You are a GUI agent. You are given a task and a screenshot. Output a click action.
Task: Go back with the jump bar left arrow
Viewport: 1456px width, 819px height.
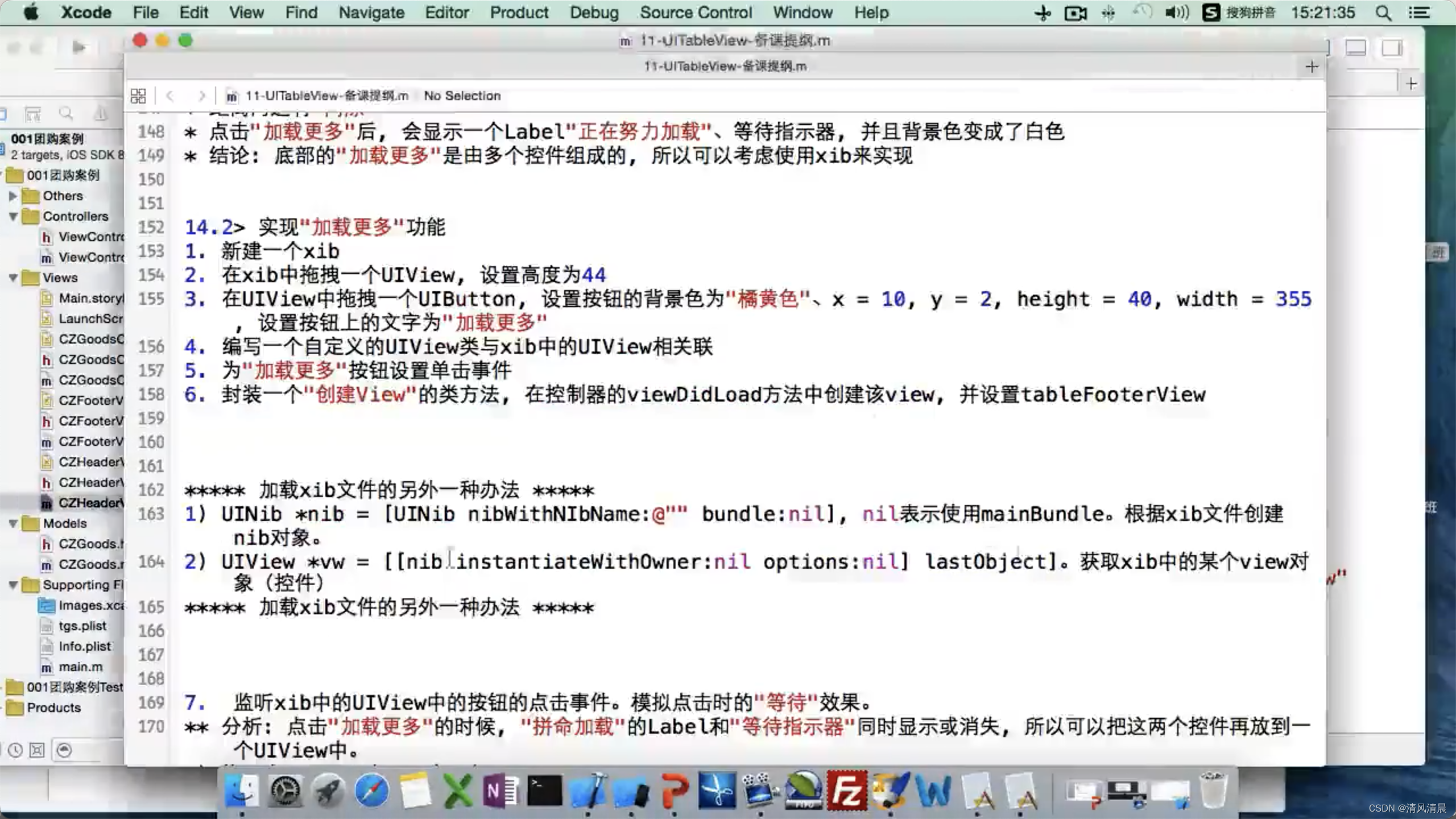point(169,96)
